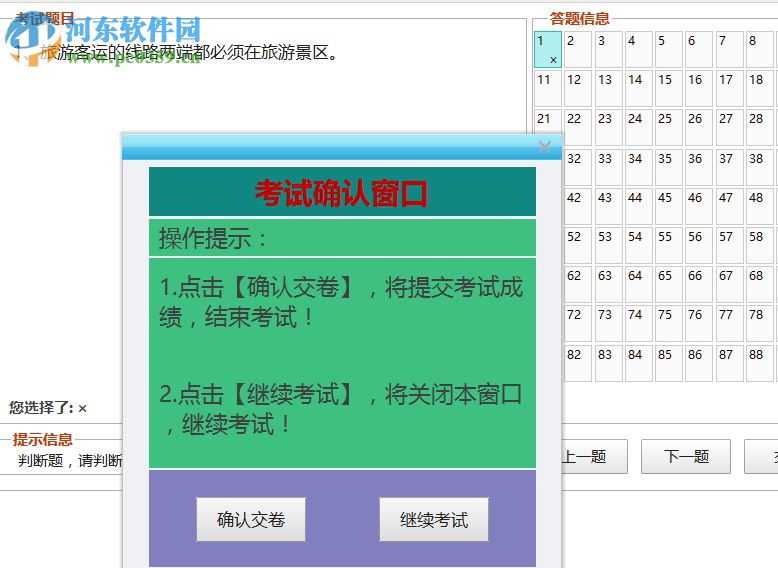This screenshot has width=778, height=568.
Task: View question 62
Action: (x=578, y=285)
